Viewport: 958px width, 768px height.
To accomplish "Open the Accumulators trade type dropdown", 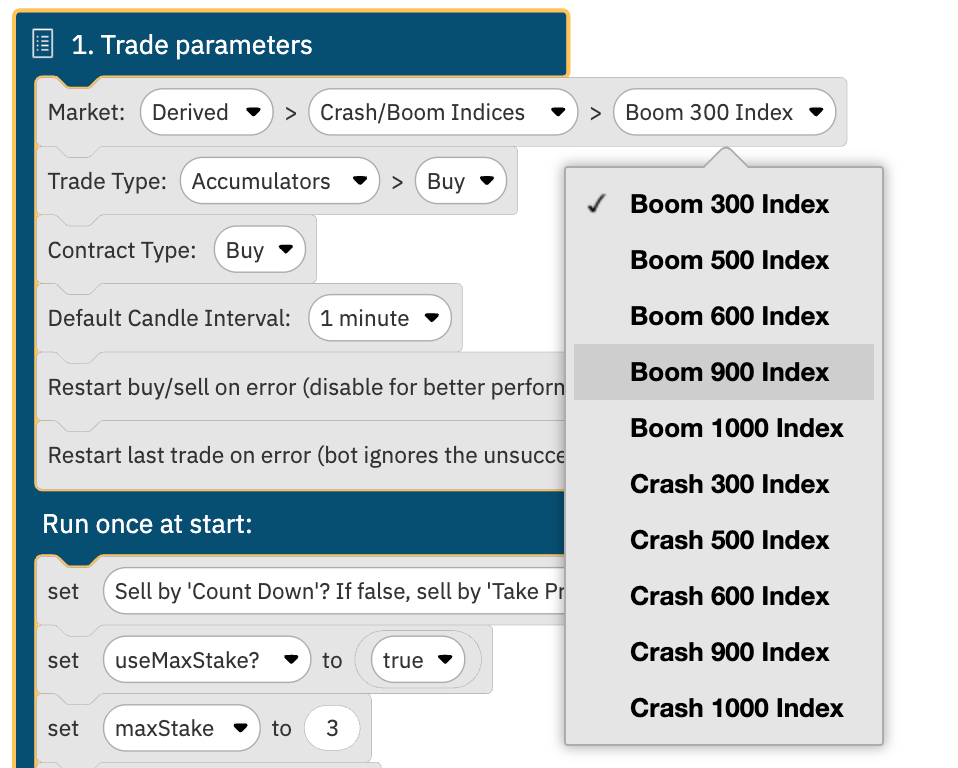I will pos(280,181).
